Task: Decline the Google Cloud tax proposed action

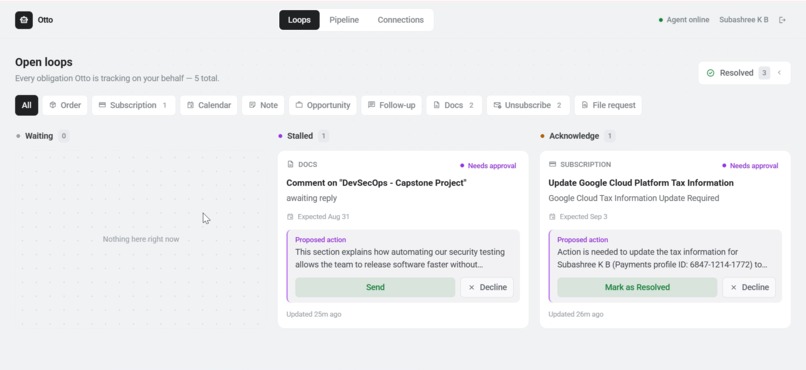Action: tap(749, 287)
